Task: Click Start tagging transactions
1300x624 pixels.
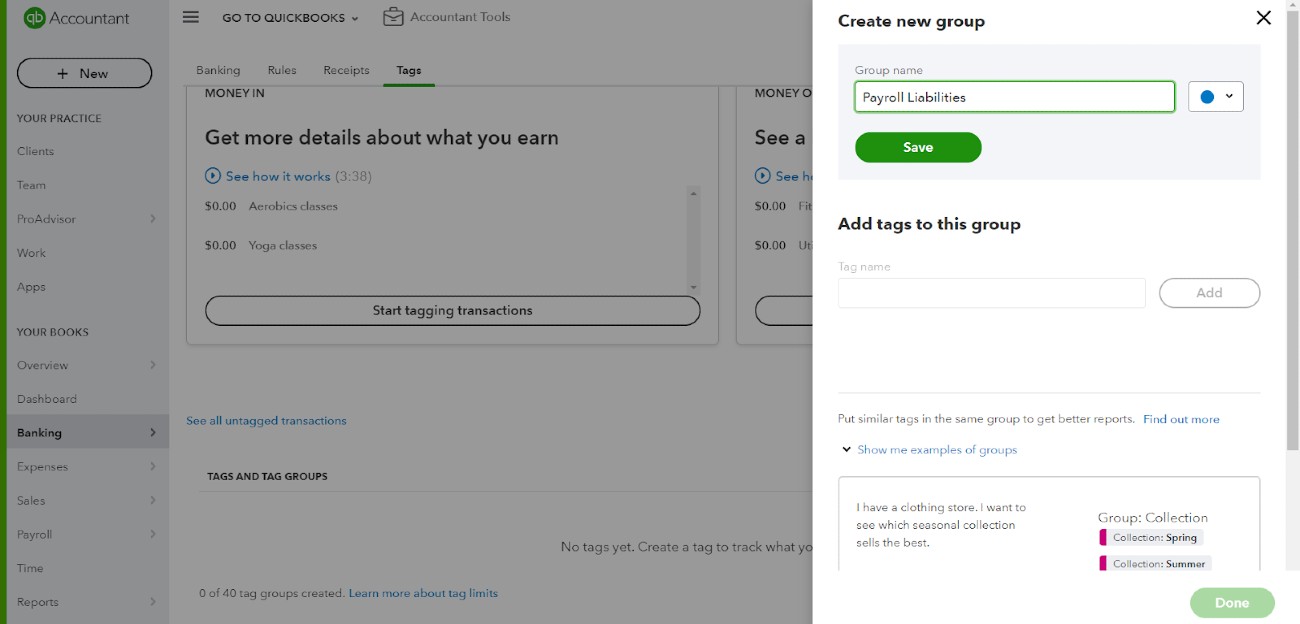Action: pyautogui.click(x=452, y=310)
